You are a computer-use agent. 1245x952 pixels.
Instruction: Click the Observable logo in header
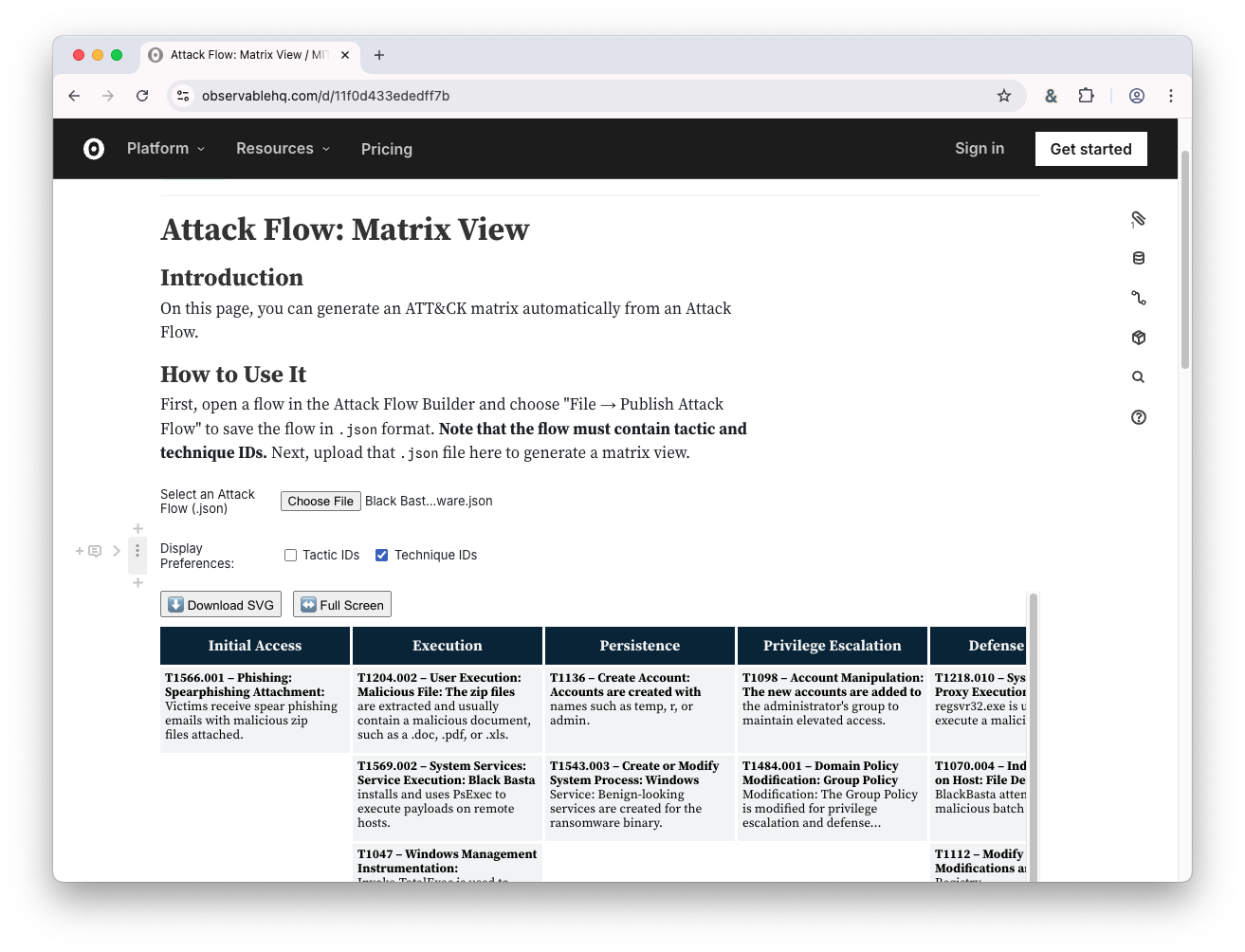point(94,149)
